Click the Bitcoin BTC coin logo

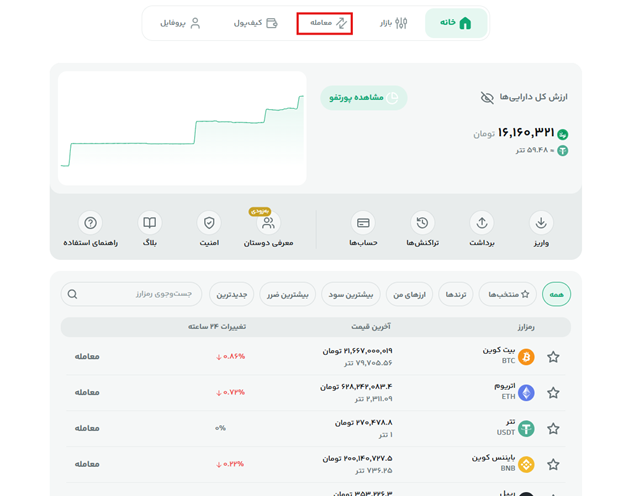(x=526, y=357)
